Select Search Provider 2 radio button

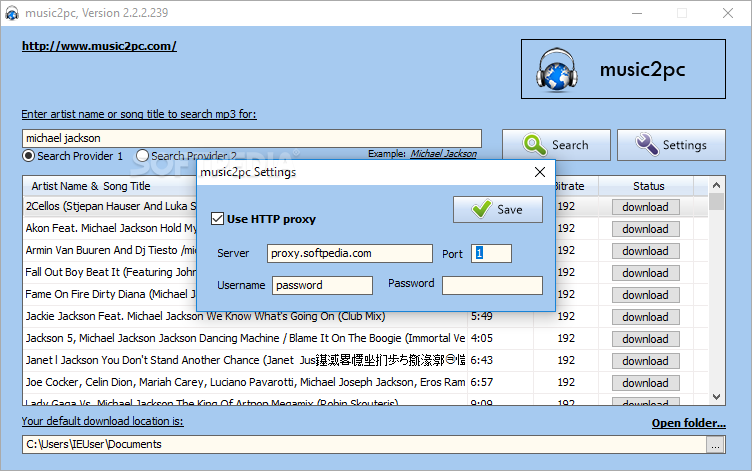click(x=142, y=155)
